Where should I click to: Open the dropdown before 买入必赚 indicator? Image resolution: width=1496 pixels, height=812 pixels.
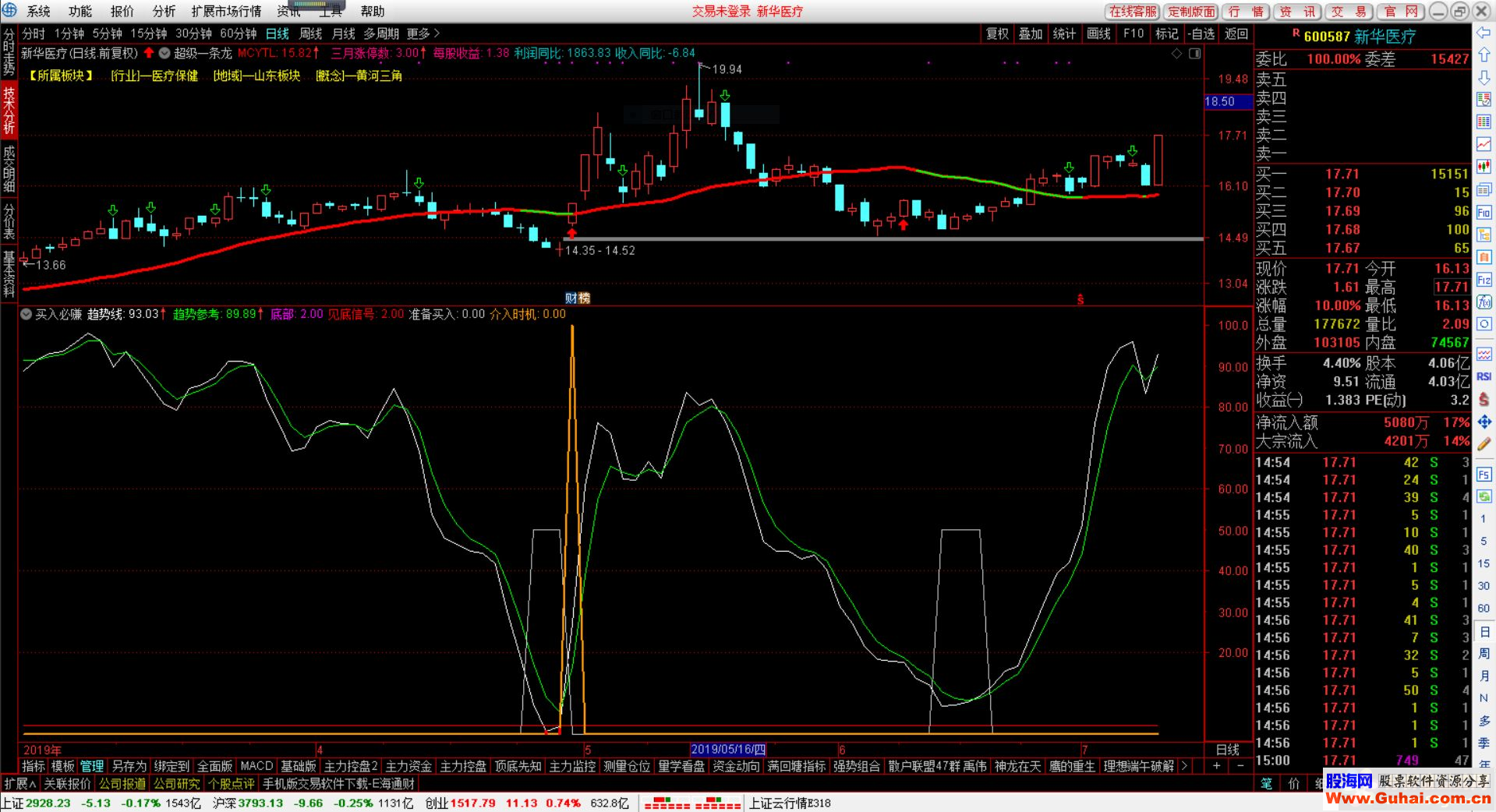click(x=26, y=314)
